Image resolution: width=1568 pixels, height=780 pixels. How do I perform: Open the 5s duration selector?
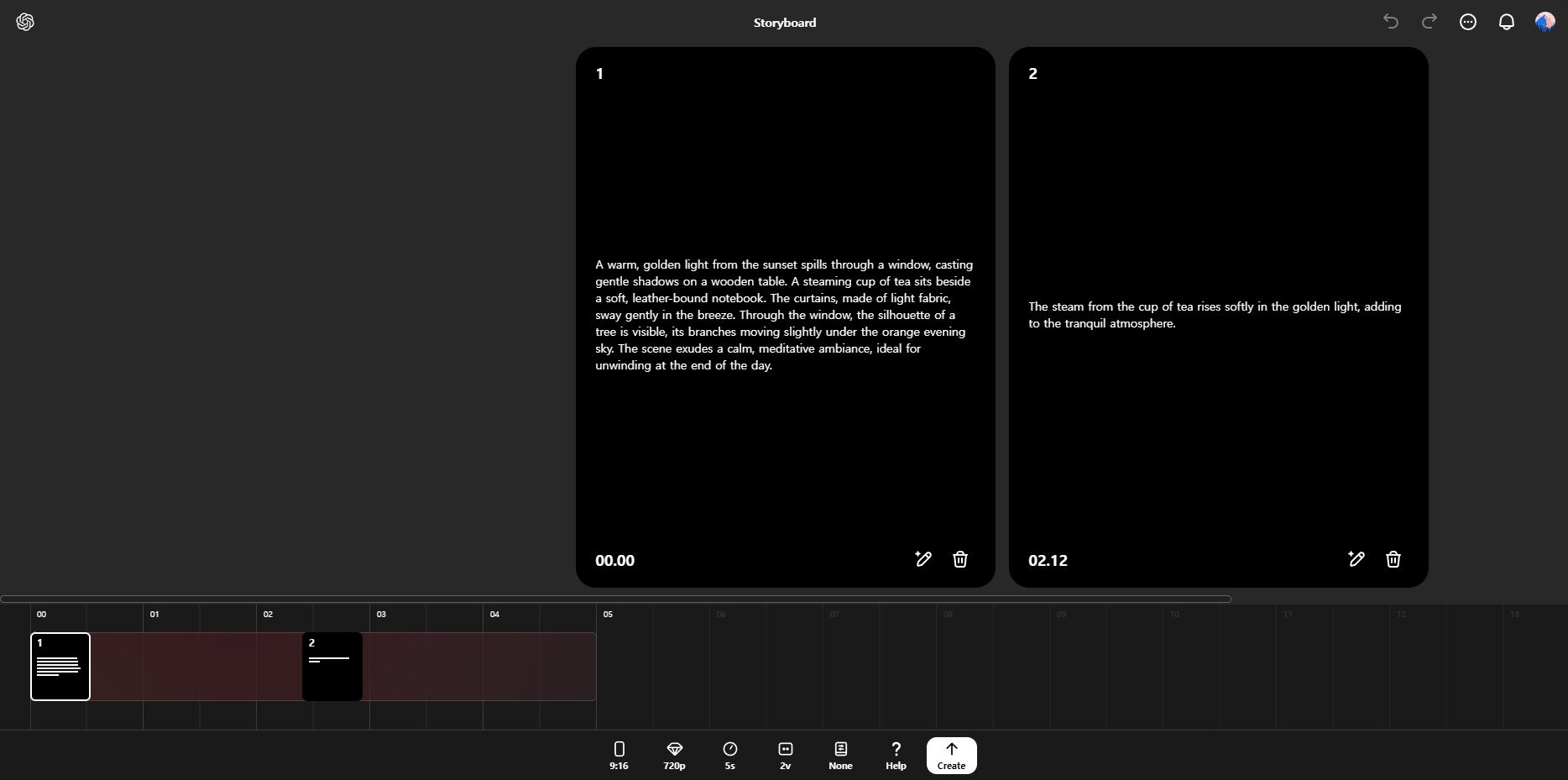point(729,755)
